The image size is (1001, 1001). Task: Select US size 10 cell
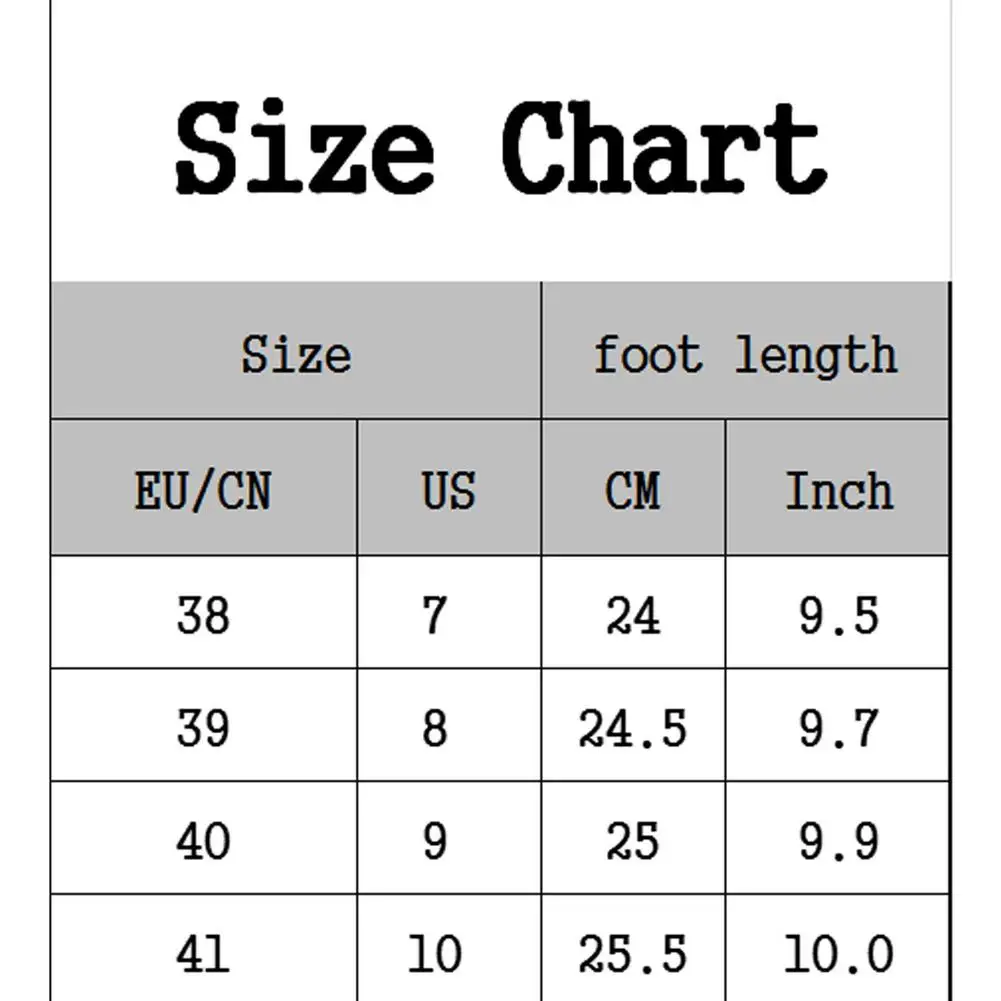click(x=434, y=952)
